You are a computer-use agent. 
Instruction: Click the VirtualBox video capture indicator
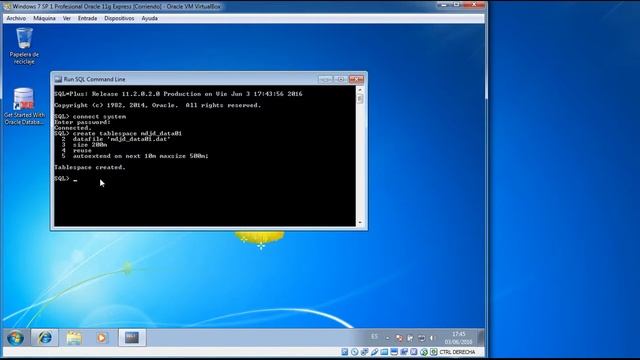point(404,352)
